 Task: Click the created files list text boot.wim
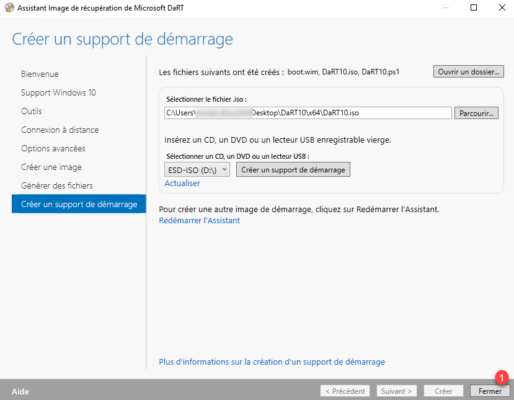303,72
